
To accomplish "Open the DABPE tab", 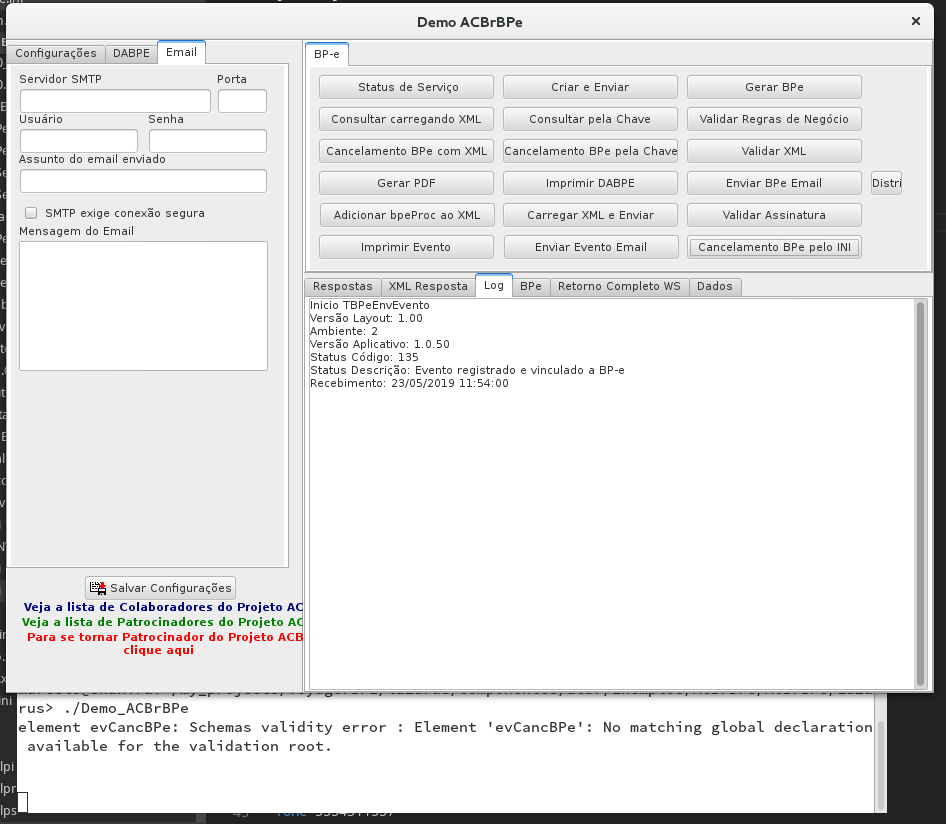I will point(131,53).
